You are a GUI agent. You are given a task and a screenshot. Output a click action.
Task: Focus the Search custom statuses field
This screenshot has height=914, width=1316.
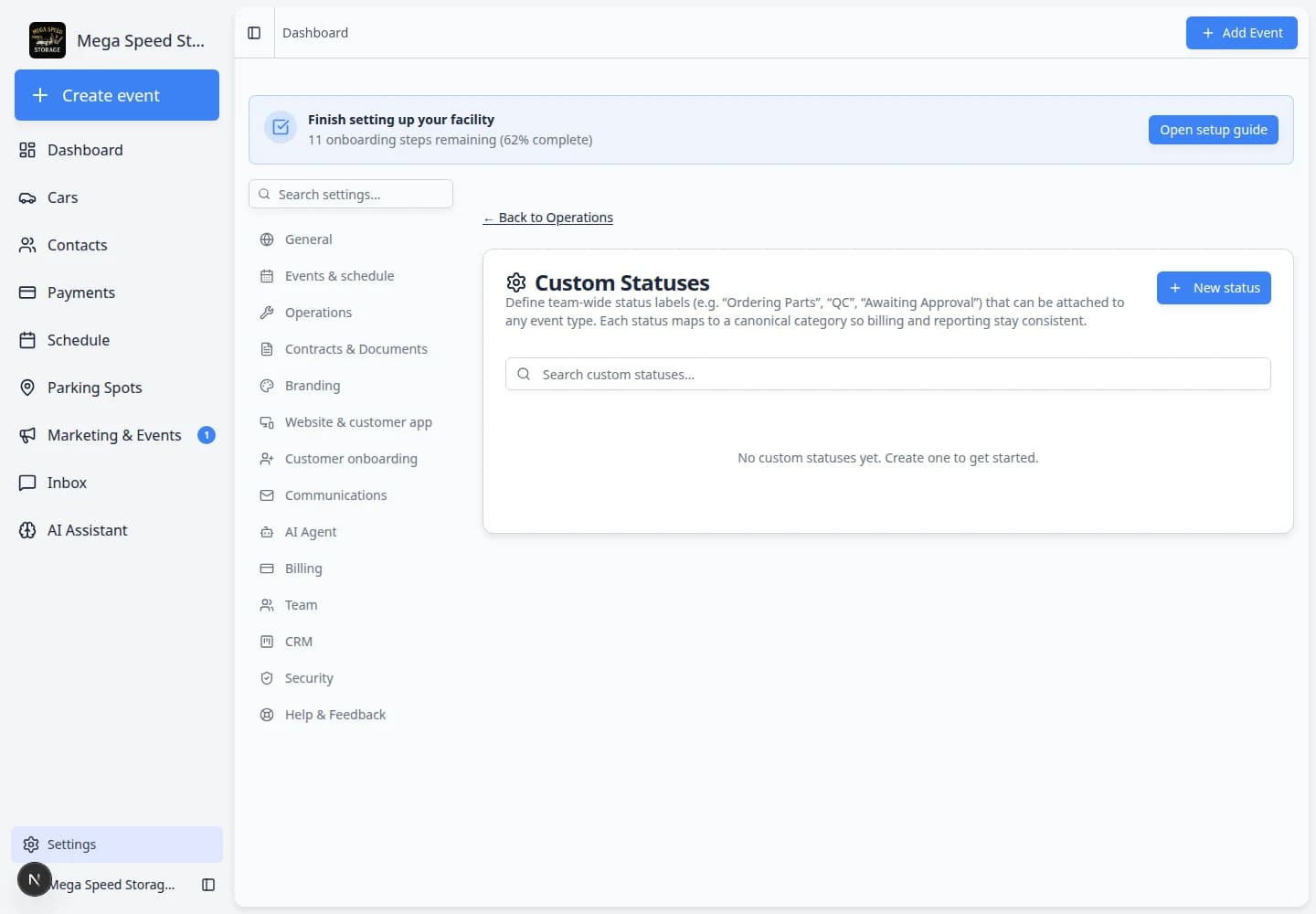(888, 374)
